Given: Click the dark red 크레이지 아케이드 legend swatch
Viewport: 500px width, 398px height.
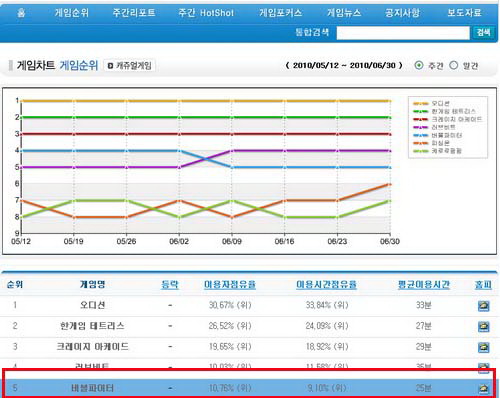Looking at the screenshot, I should (421, 119).
